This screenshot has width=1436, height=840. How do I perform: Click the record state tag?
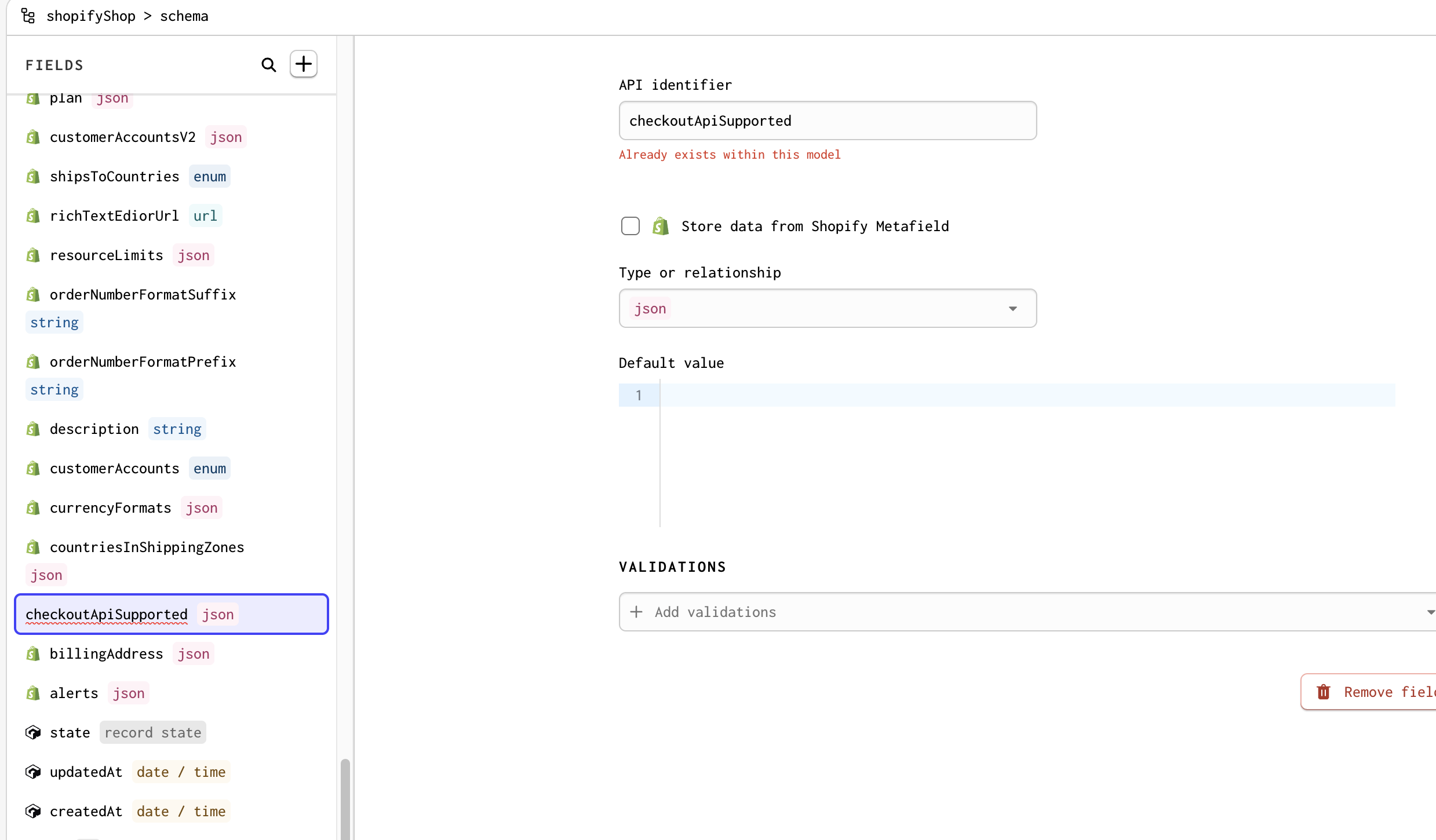tap(153, 733)
